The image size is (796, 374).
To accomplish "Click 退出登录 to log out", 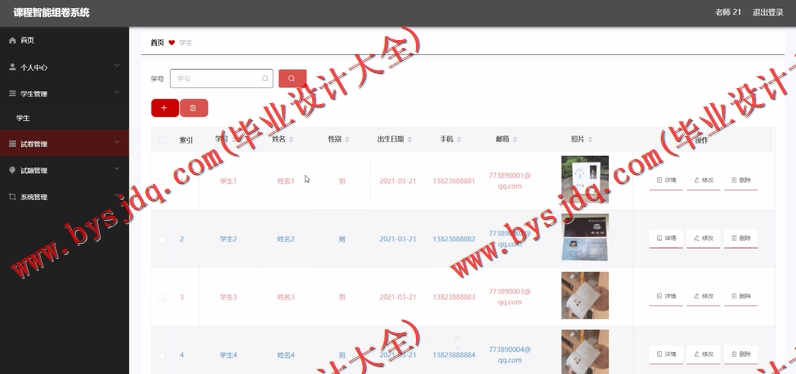I will 768,13.
